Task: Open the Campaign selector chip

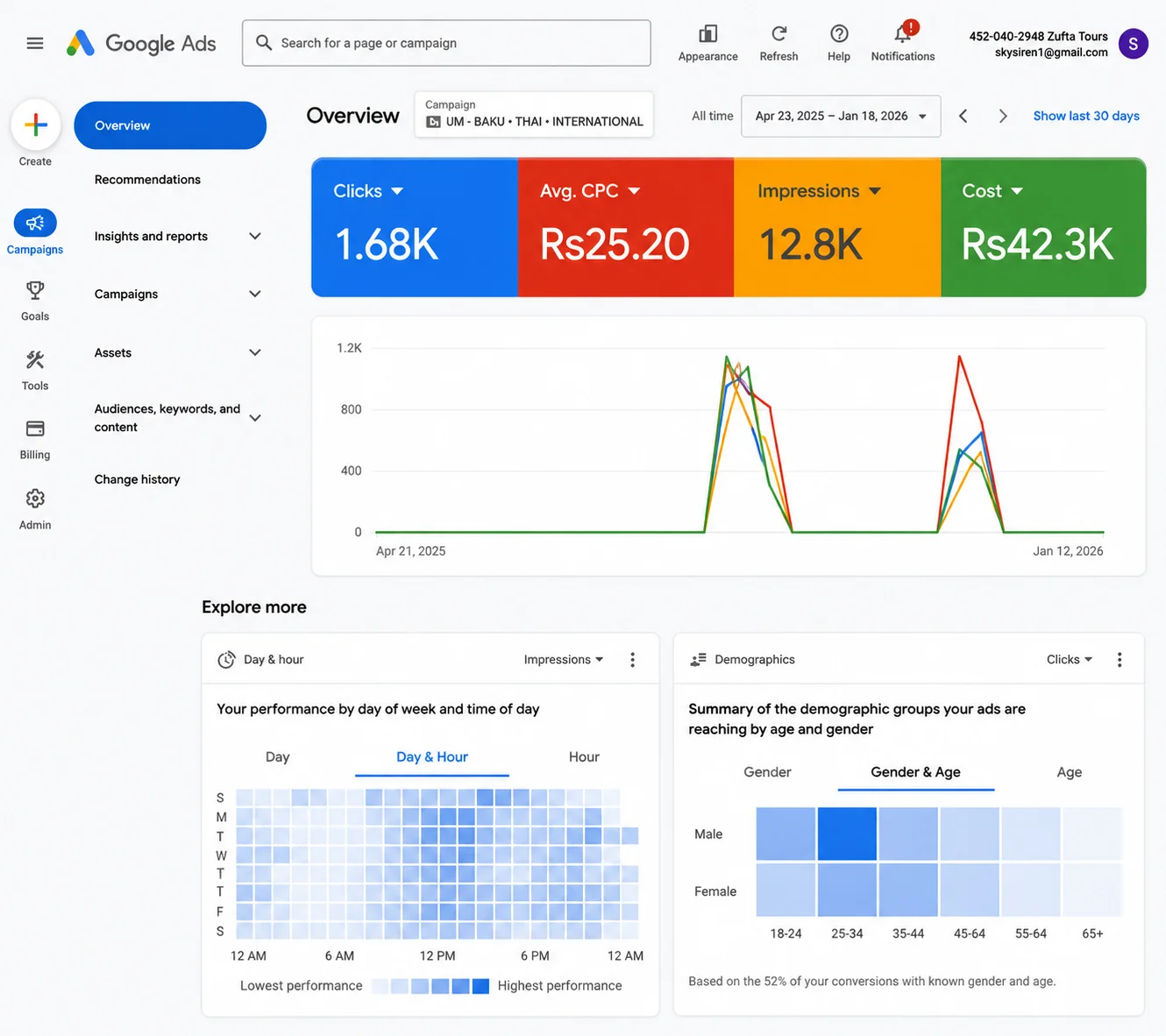Action: click(x=534, y=114)
